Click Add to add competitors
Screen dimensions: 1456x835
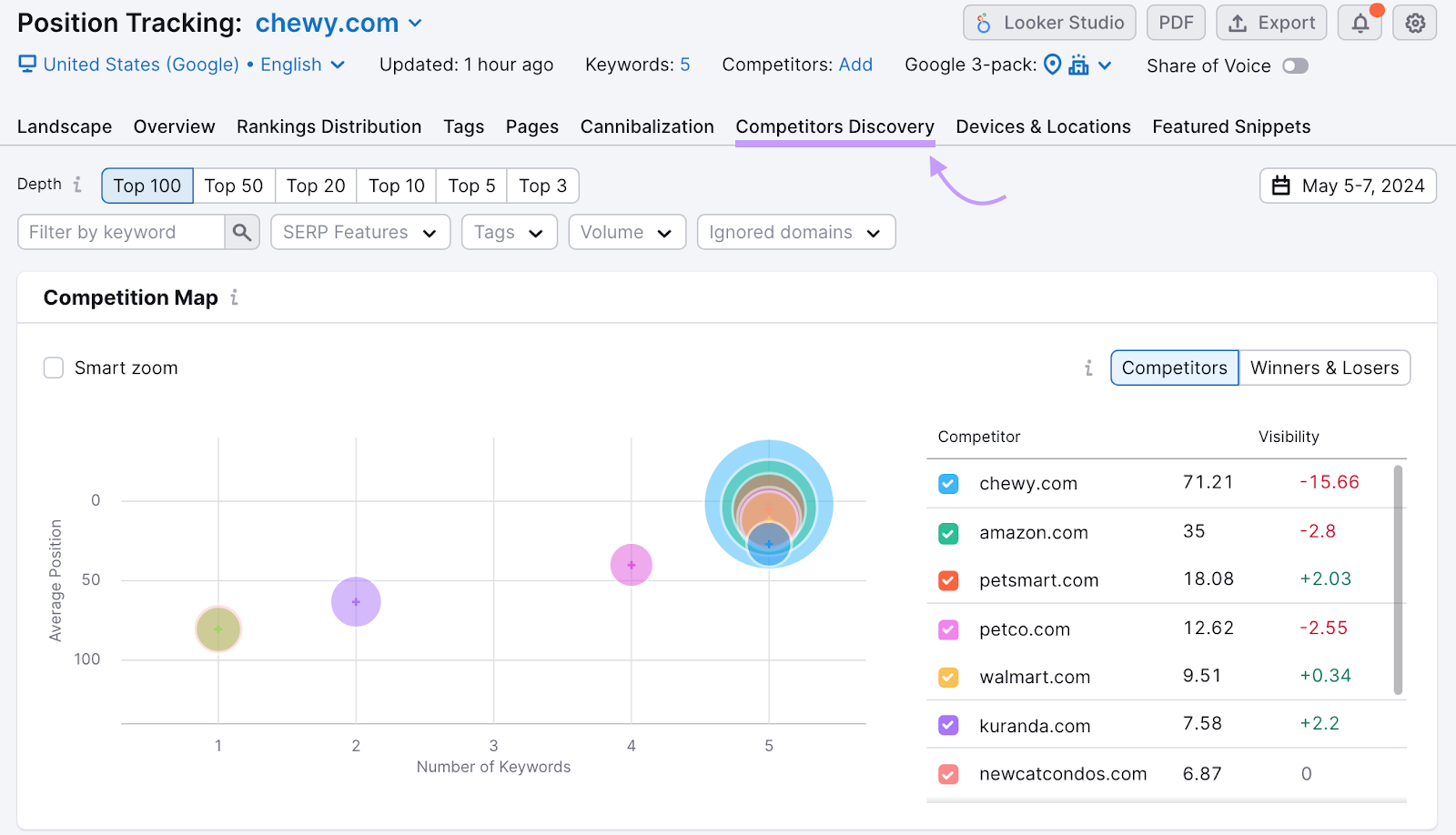tap(856, 65)
